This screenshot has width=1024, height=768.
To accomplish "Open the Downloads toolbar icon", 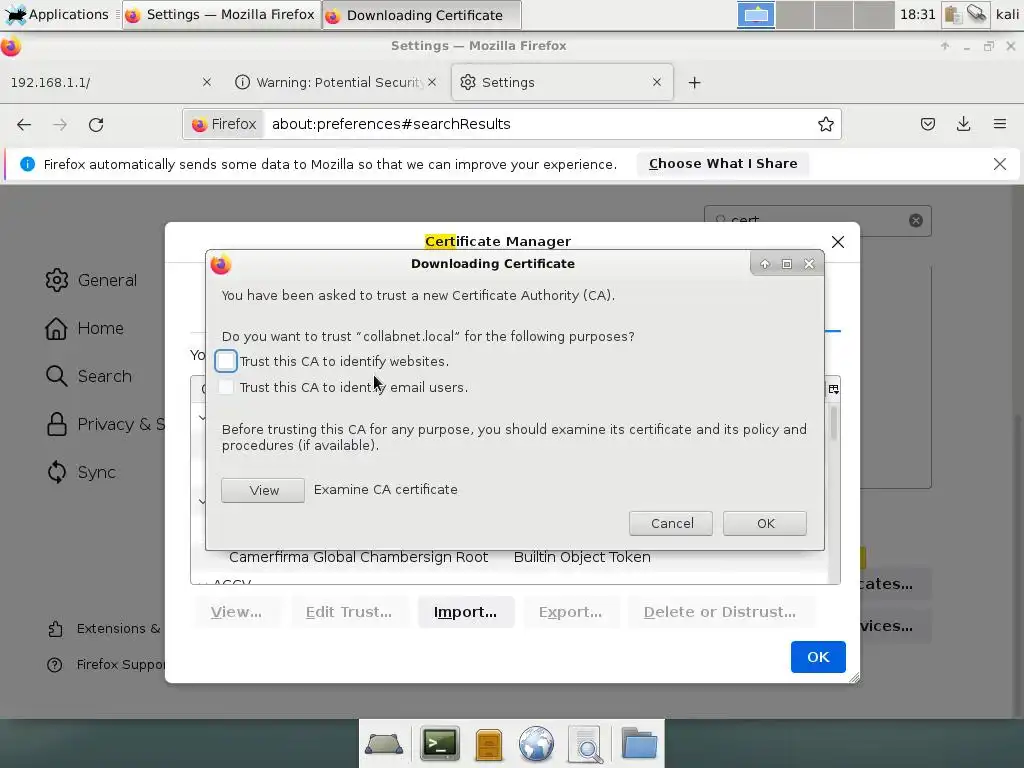I will [963, 124].
